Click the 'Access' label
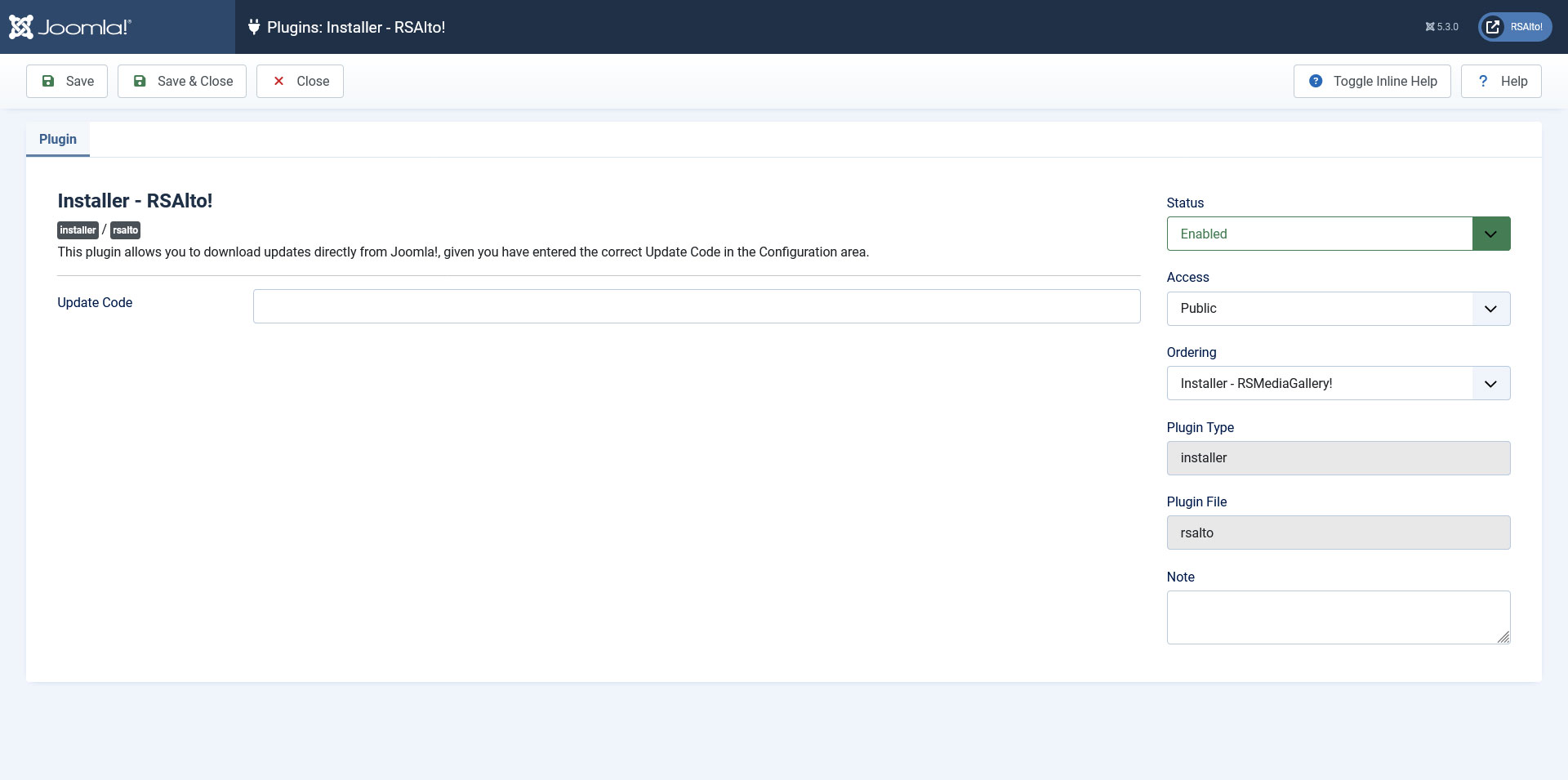This screenshot has height=780, width=1568. 1187,277
